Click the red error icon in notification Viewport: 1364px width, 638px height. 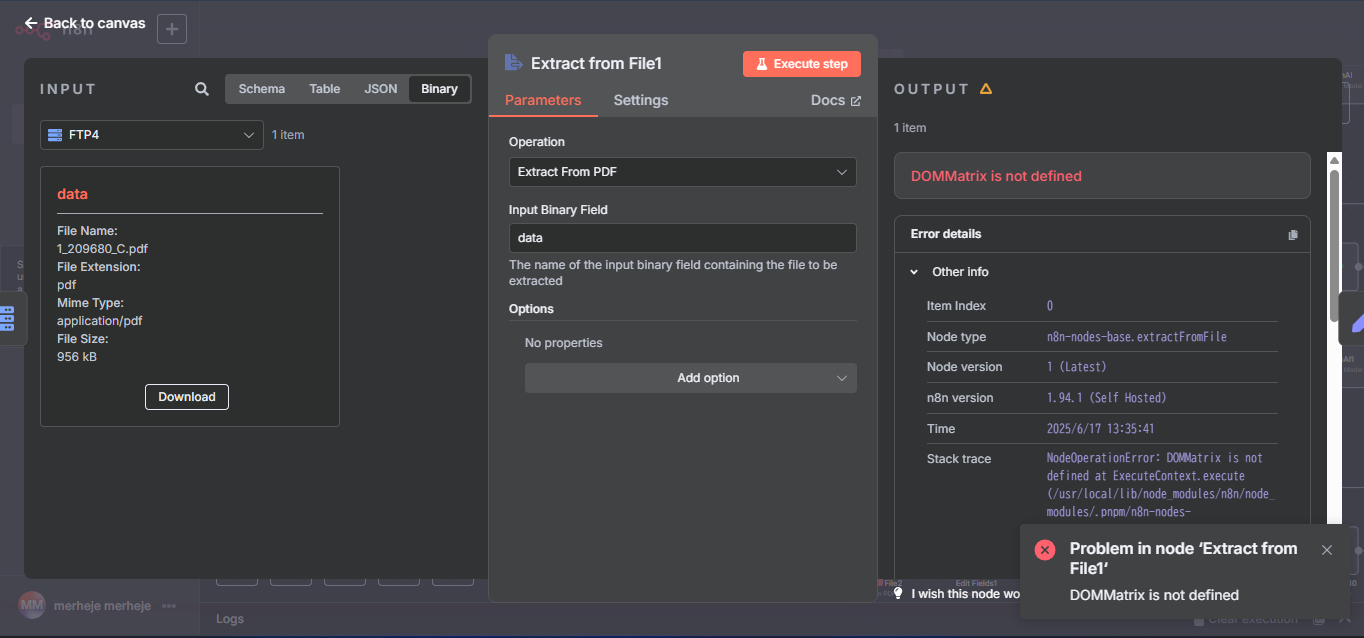tap(1045, 549)
